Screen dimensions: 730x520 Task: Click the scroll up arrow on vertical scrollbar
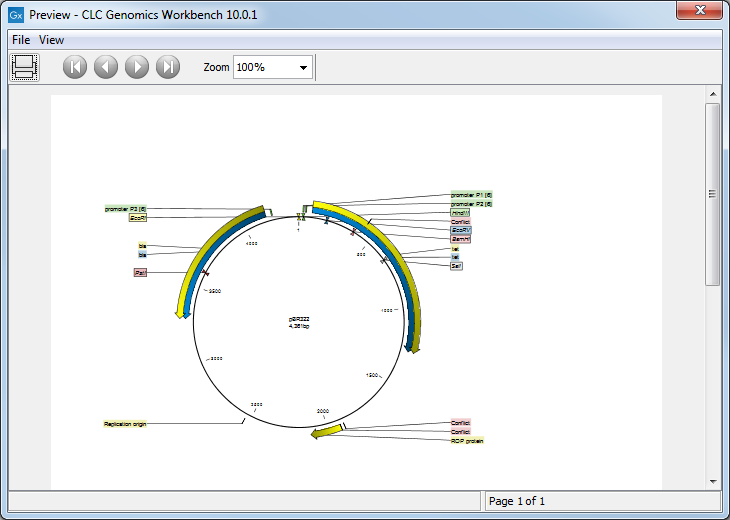point(713,94)
